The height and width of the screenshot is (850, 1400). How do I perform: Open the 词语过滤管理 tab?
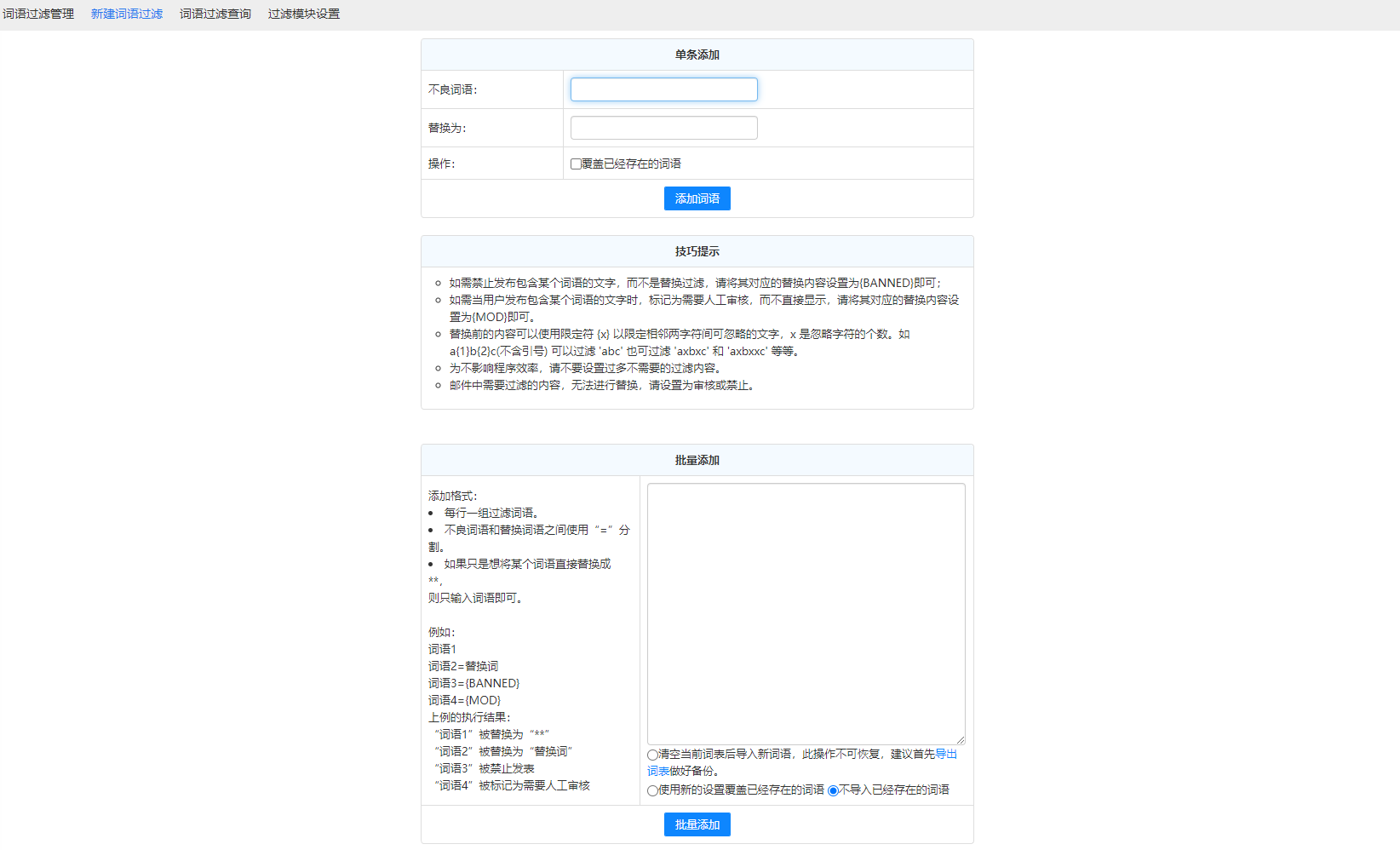click(x=38, y=14)
